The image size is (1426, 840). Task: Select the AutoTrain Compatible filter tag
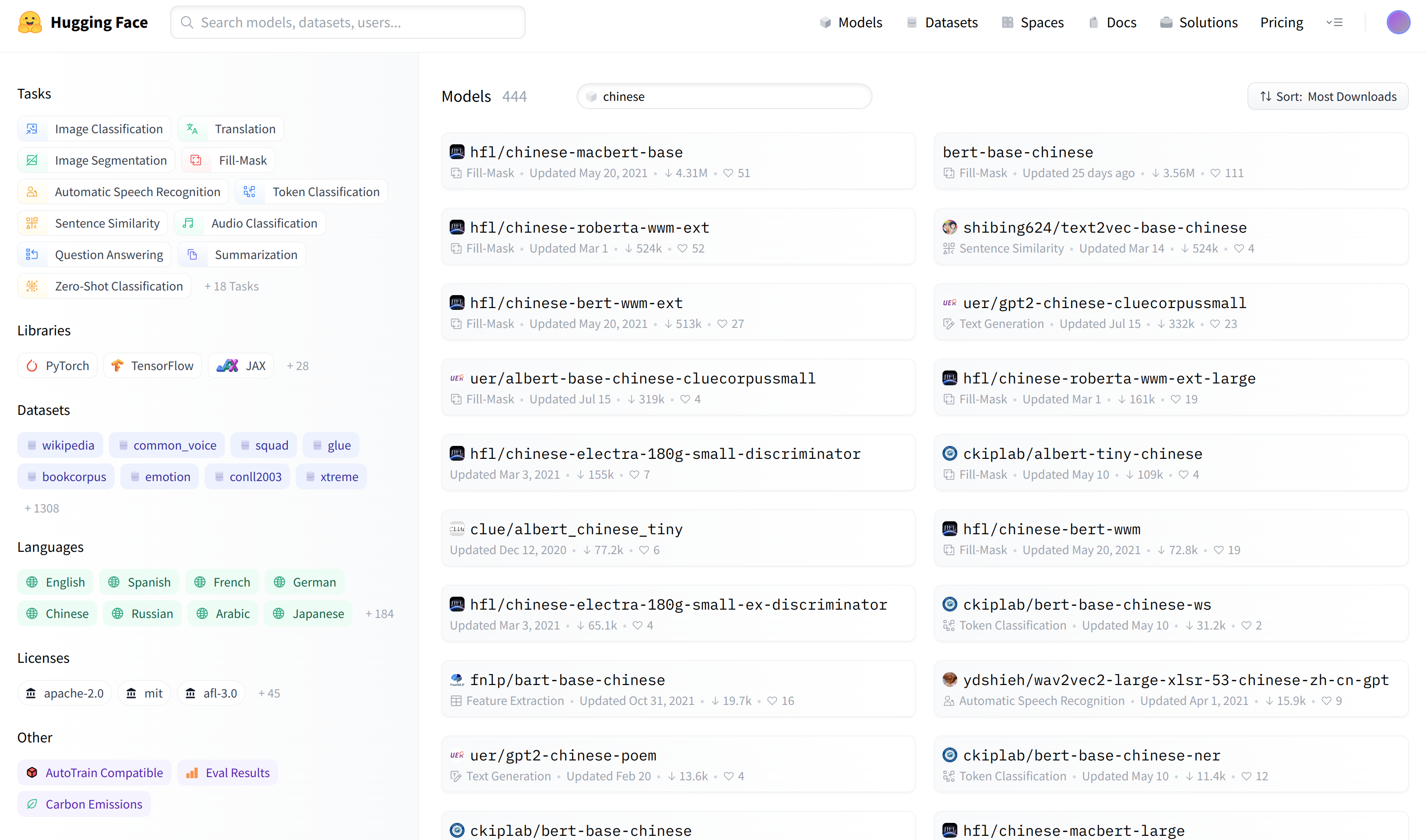pos(94,772)
